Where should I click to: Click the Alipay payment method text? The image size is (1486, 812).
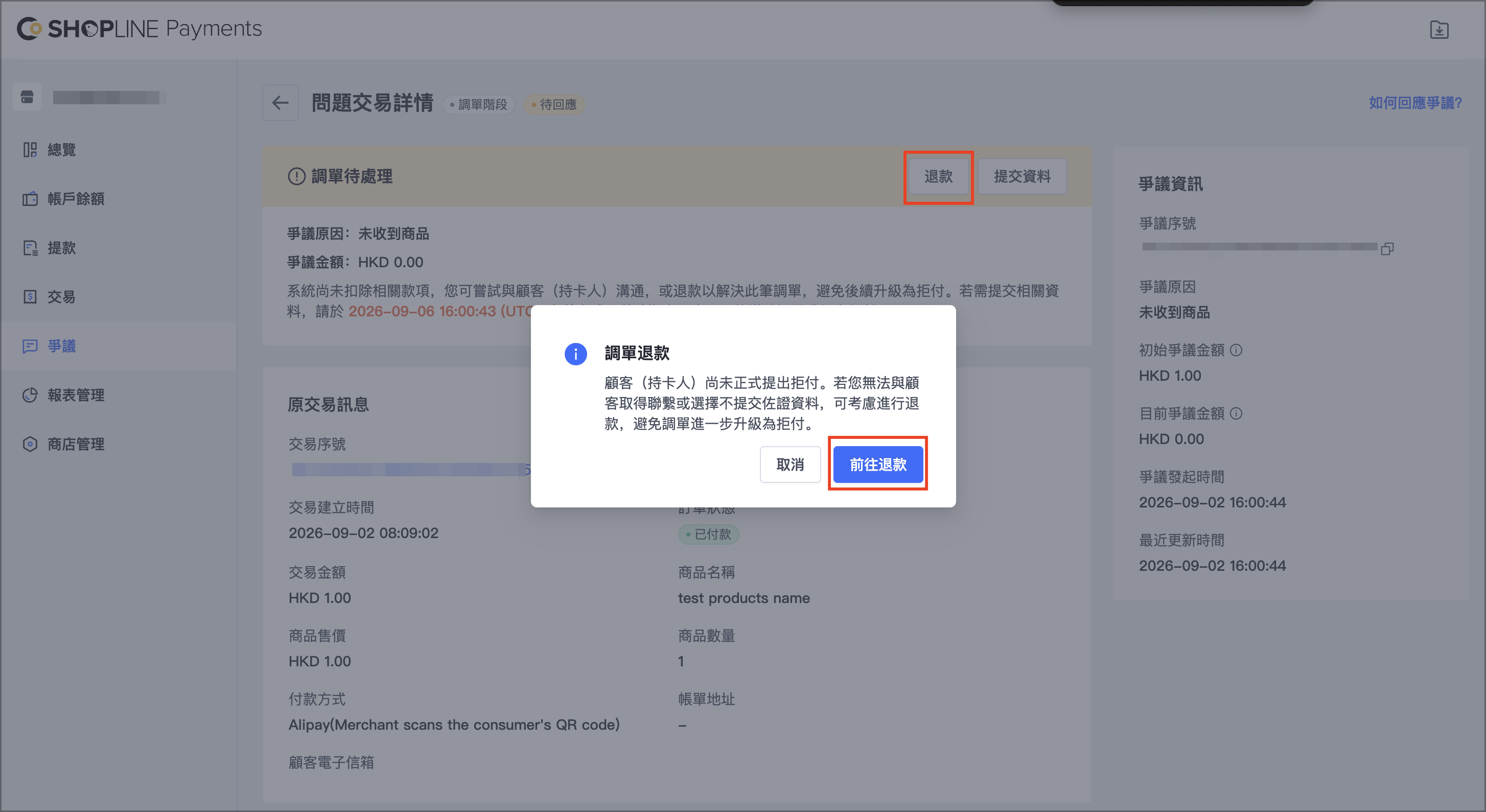click(x=454, y=725)
